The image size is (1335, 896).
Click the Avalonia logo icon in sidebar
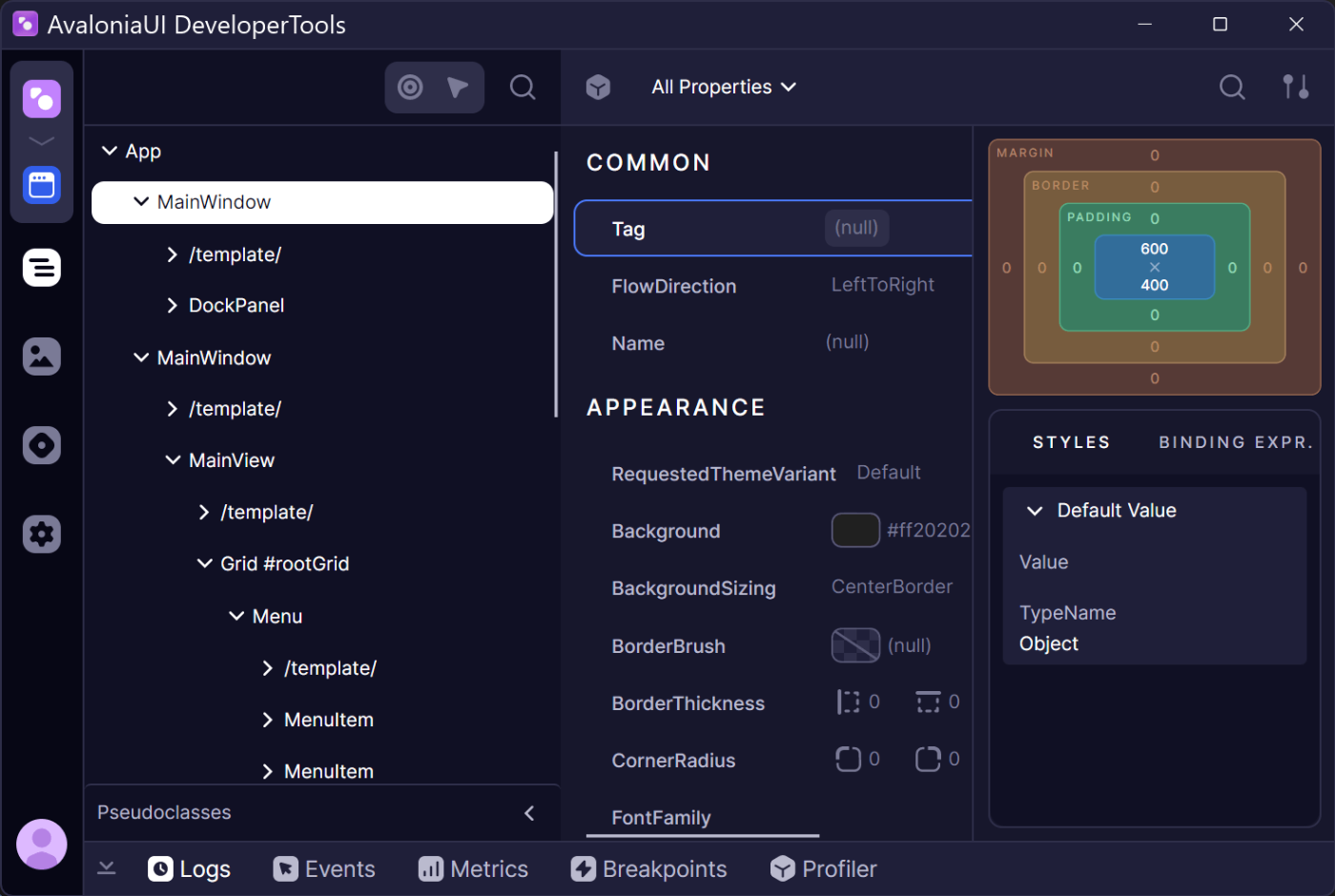pyautogui.click(x=42, y=98)
